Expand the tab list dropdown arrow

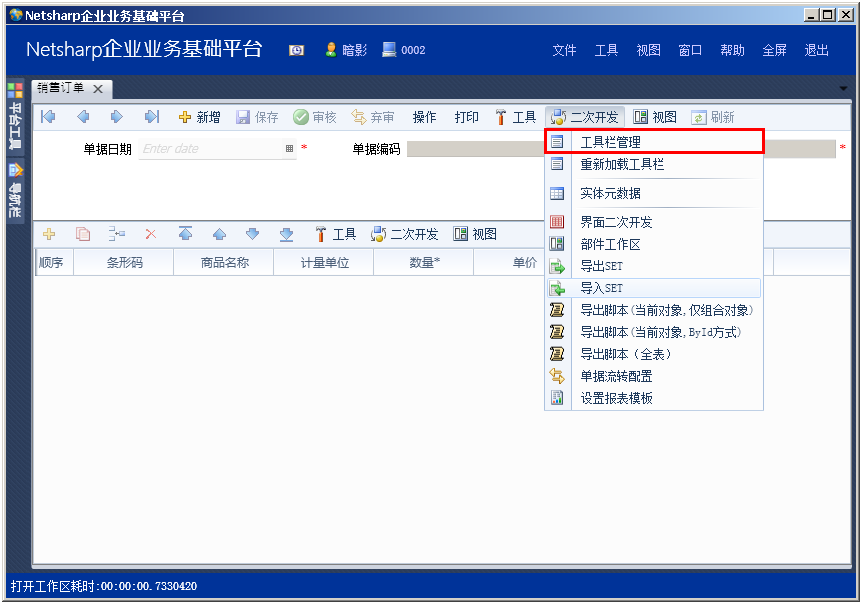click(x=843, y=88)
